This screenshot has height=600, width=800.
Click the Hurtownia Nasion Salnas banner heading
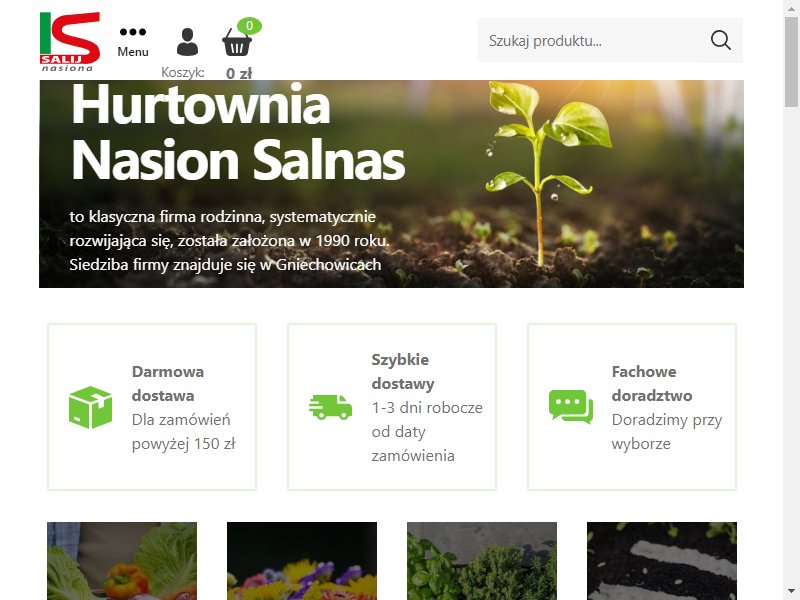pyautogui.click(x=238, y=133)
